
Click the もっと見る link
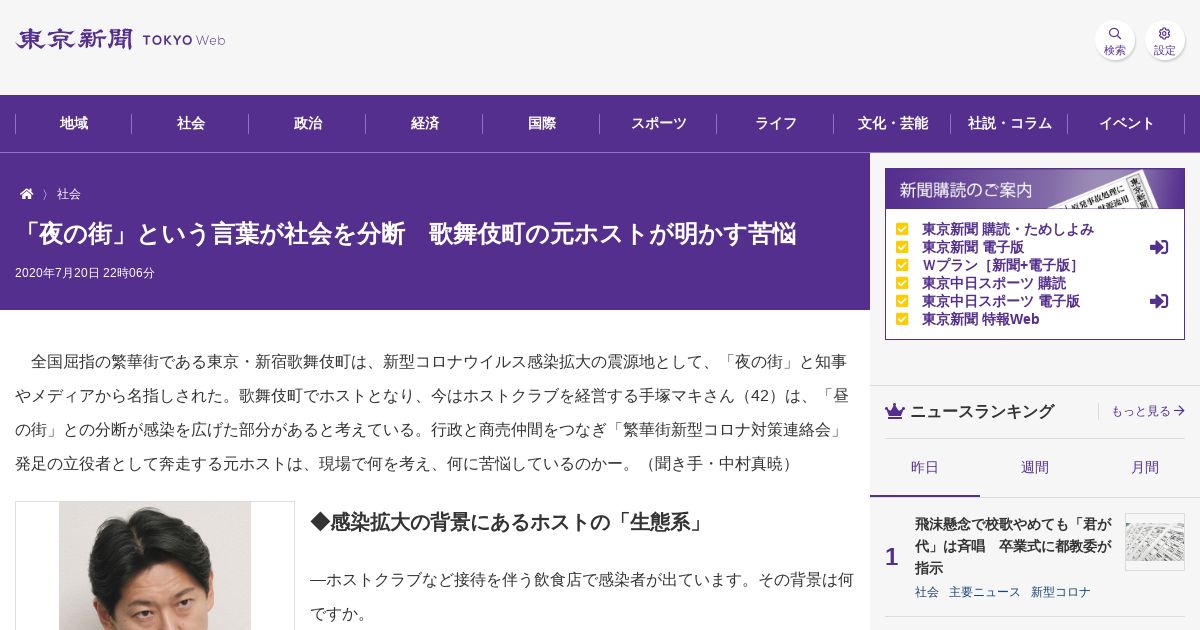tap(1148, 411)
